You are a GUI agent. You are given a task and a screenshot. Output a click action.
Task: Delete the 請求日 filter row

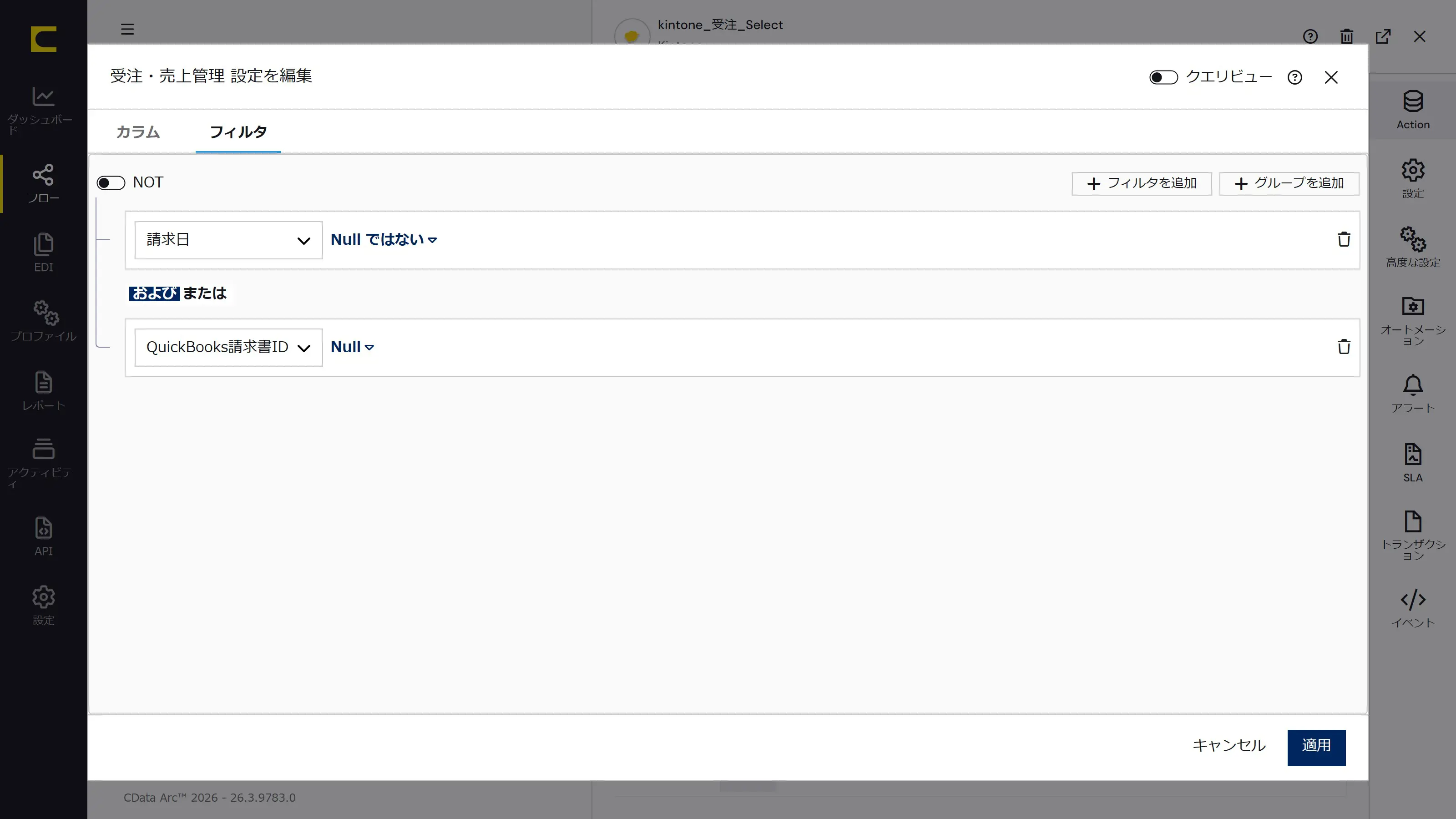pos(1344,240)
